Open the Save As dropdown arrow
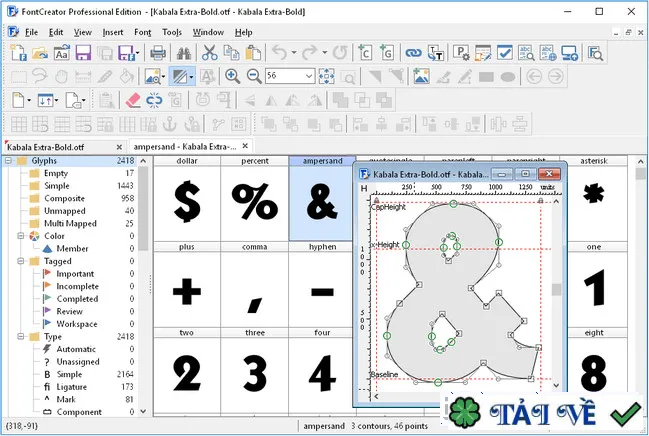 (x=138, y=53)
